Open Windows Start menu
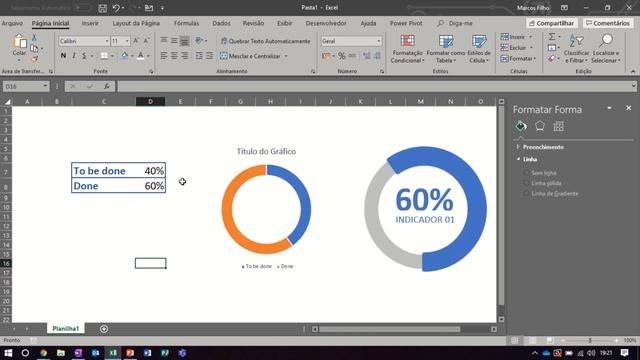This screenshot has width=640, height=360. pos(8,353)
